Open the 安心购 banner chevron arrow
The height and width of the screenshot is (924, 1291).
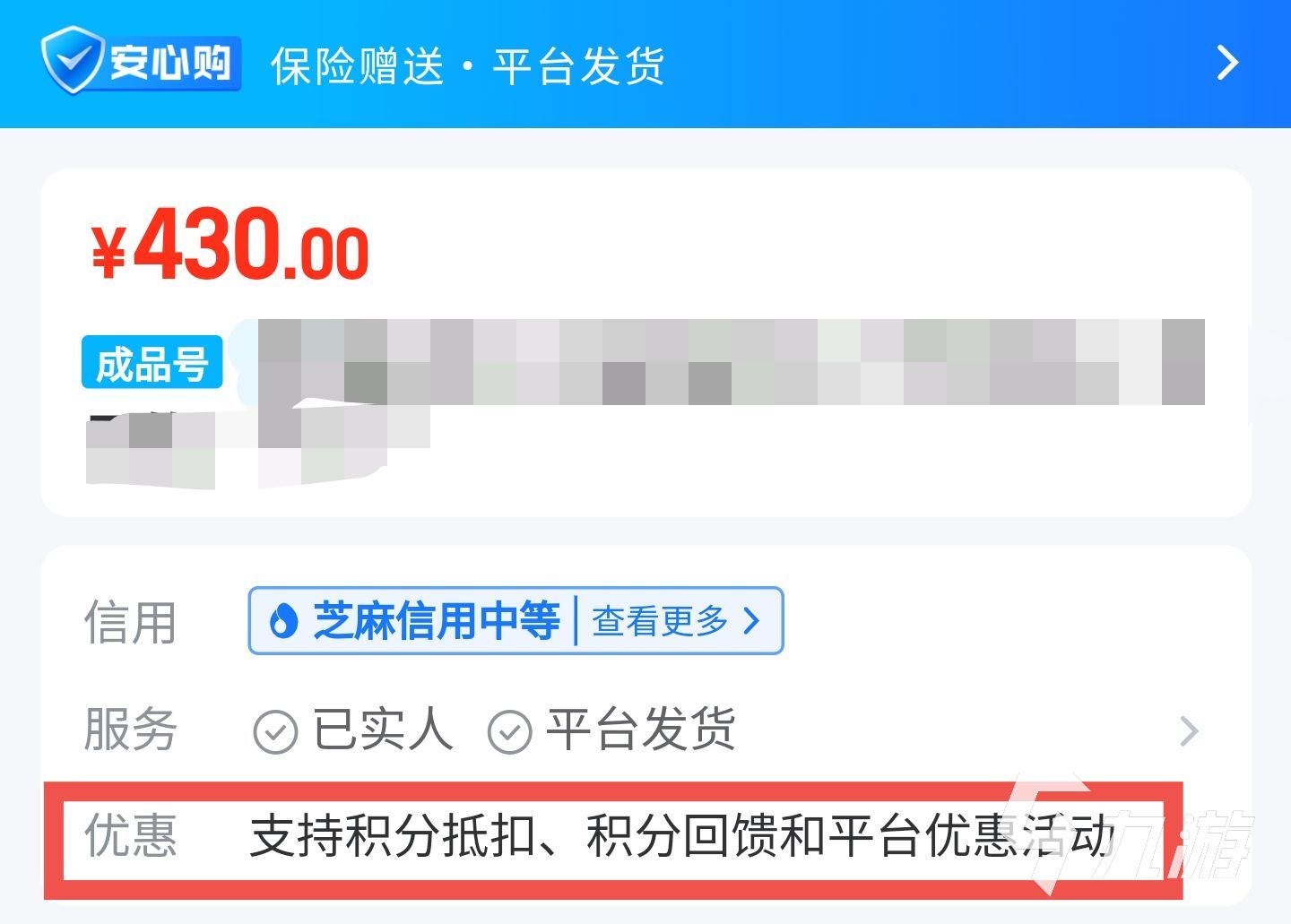point(1227,63)
